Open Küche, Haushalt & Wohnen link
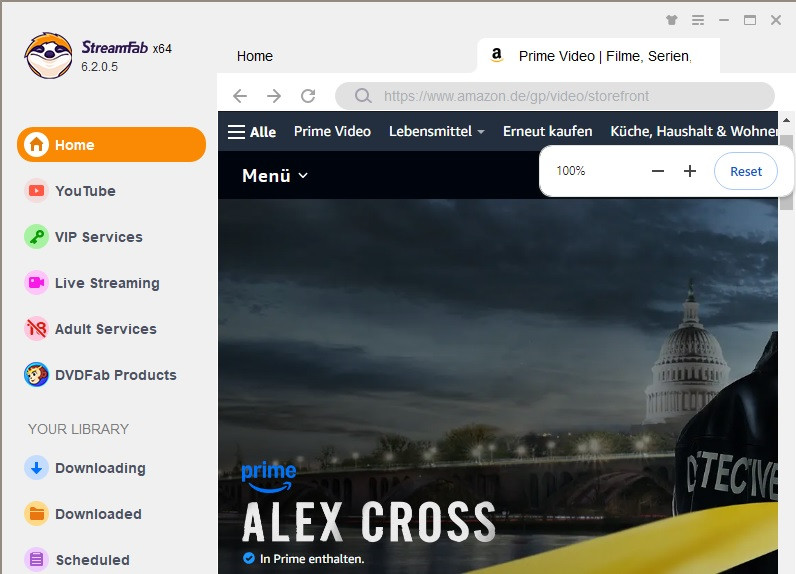Screen dimensions: 796x574 tap(693, 131)
